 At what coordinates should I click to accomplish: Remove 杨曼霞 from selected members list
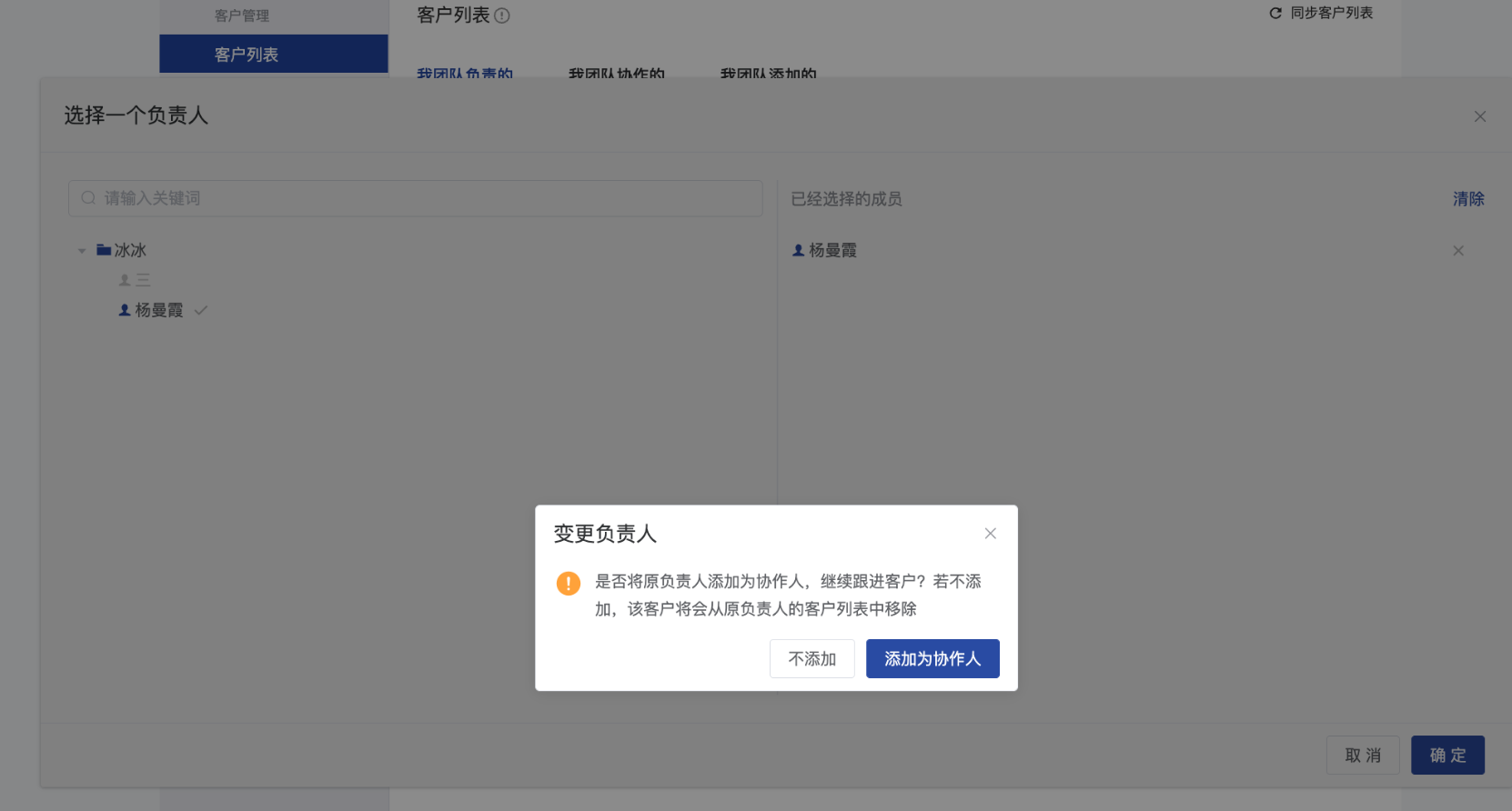tap(1458, 251)
